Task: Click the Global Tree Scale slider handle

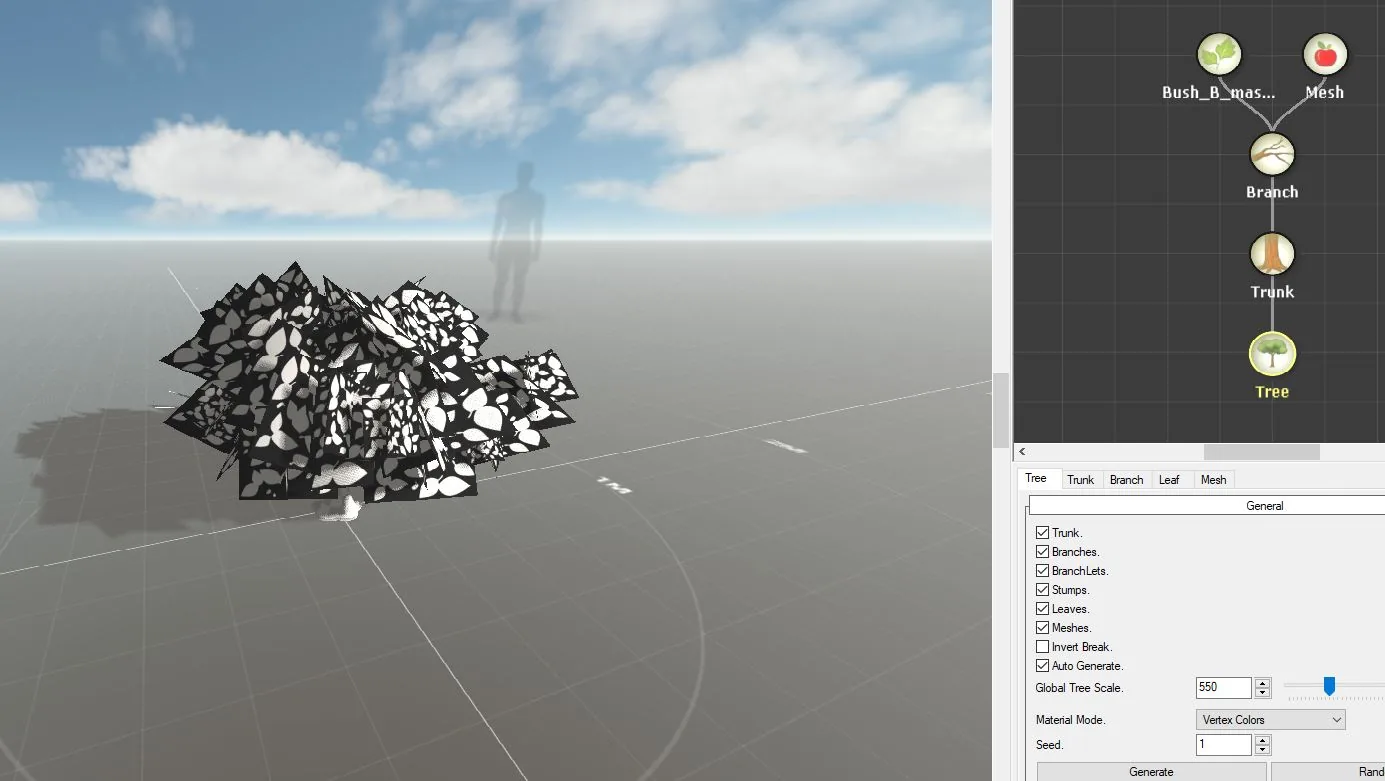Action: 1329,686
